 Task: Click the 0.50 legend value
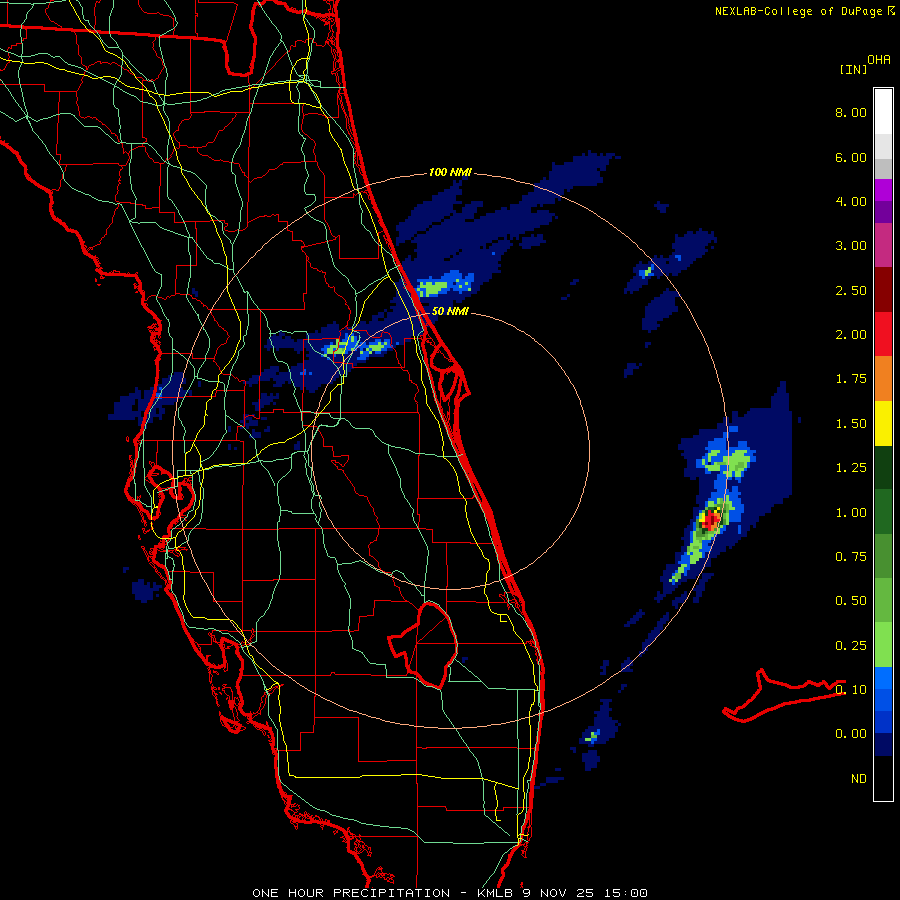[851, 601]
